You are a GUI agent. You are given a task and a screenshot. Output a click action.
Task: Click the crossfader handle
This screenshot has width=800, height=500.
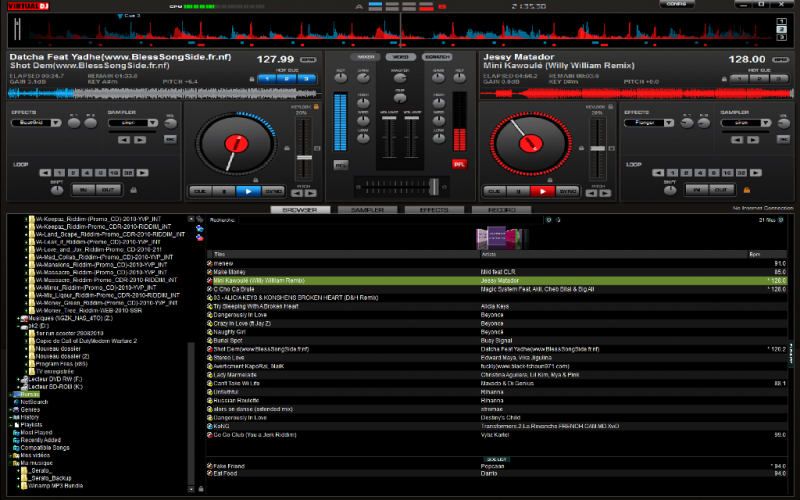click(434, 187)
